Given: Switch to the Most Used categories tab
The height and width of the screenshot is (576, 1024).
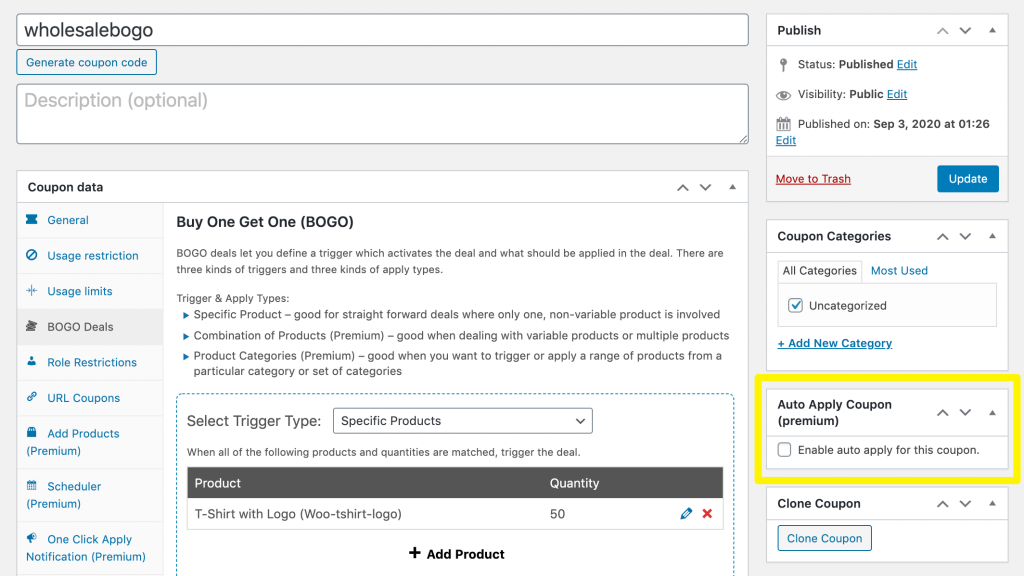Looking at the screenshot, I should [x=899, y=271].
